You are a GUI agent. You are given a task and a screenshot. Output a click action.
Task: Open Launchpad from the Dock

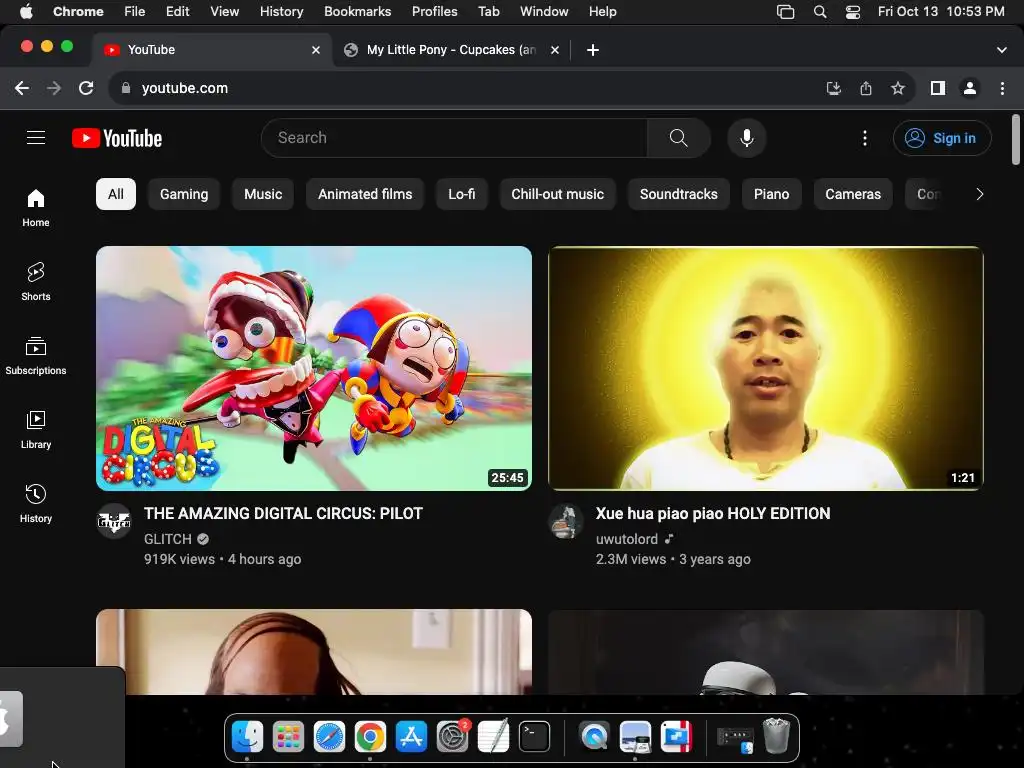[x=288, y=737]
